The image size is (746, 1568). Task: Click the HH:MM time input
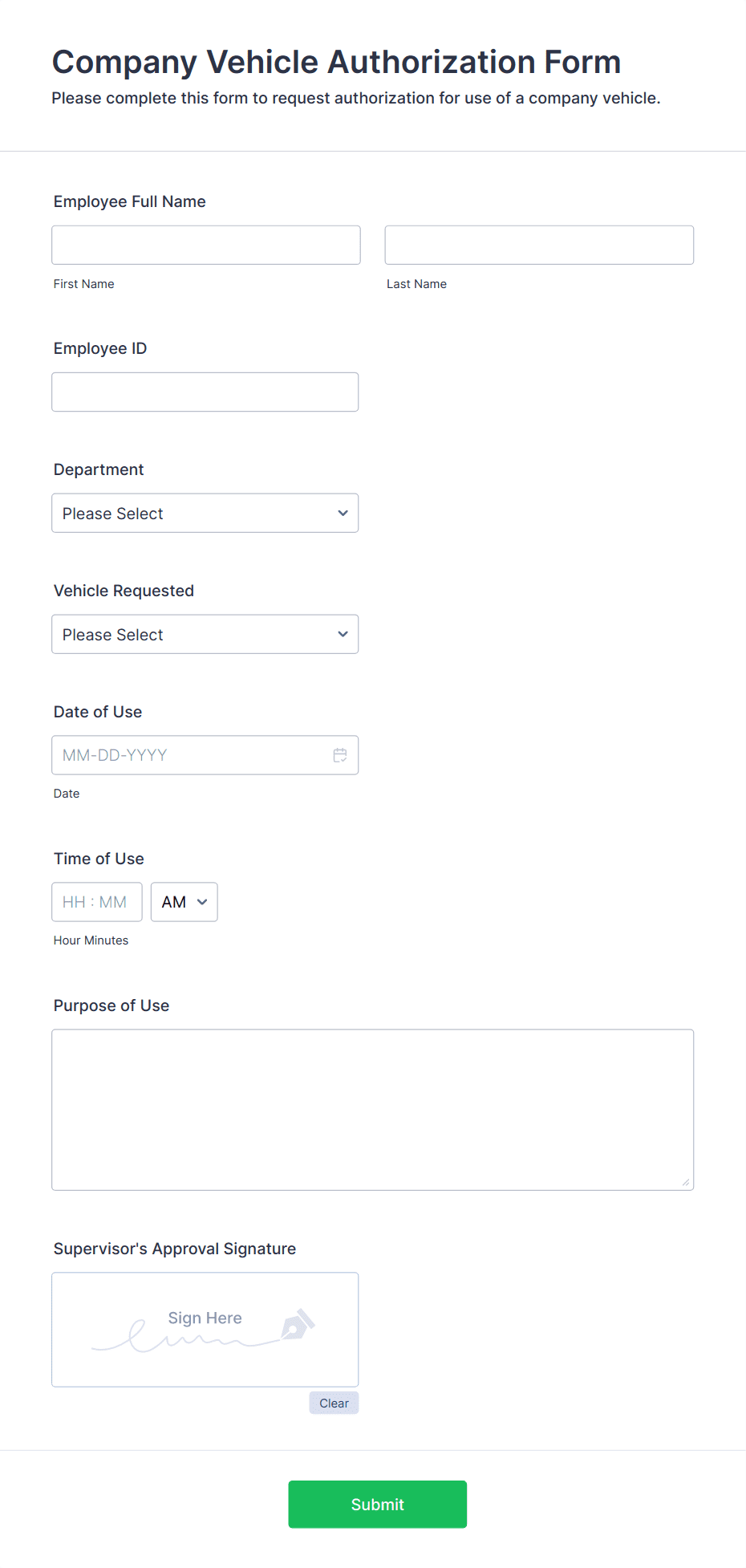tap(96, 902)
